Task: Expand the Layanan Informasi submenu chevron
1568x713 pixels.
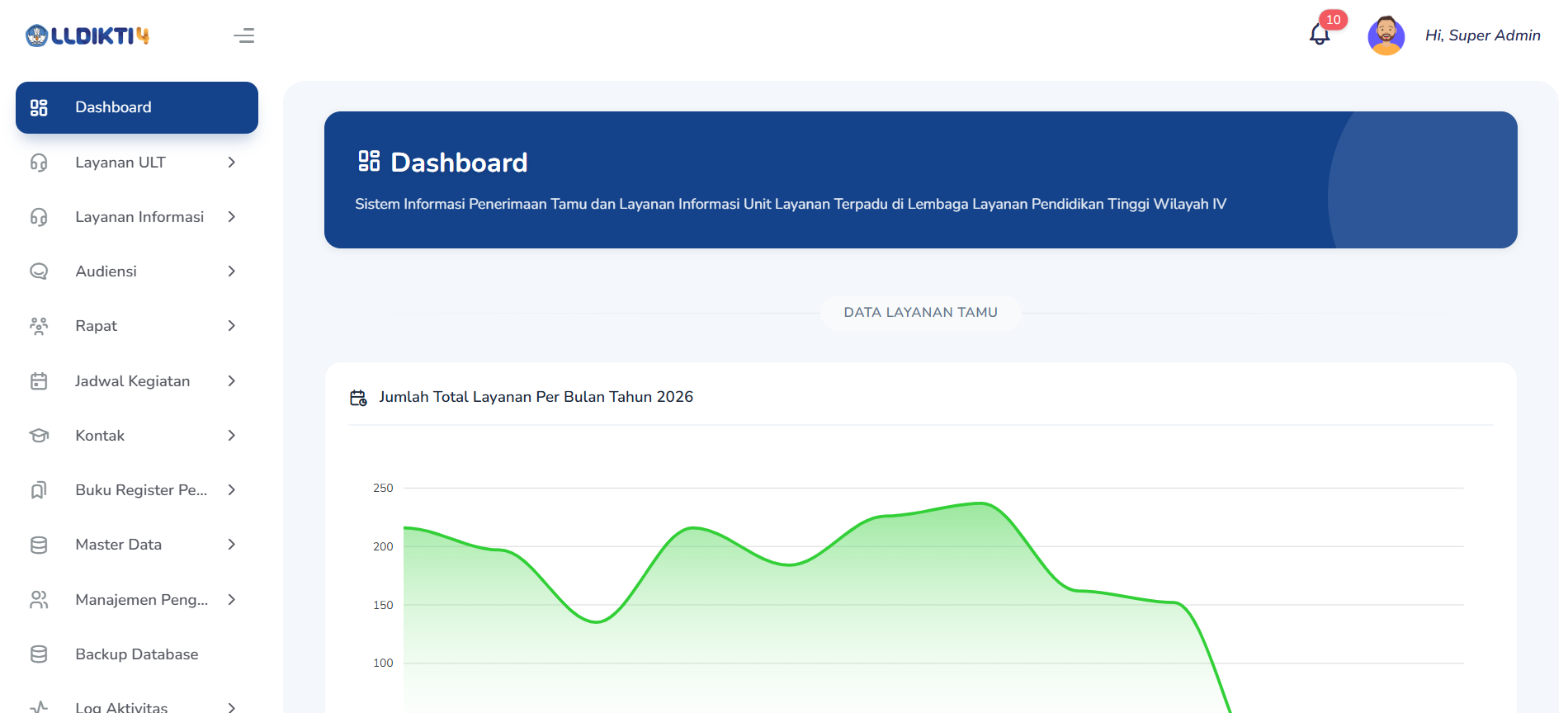Action: click(x=232, y=217)
